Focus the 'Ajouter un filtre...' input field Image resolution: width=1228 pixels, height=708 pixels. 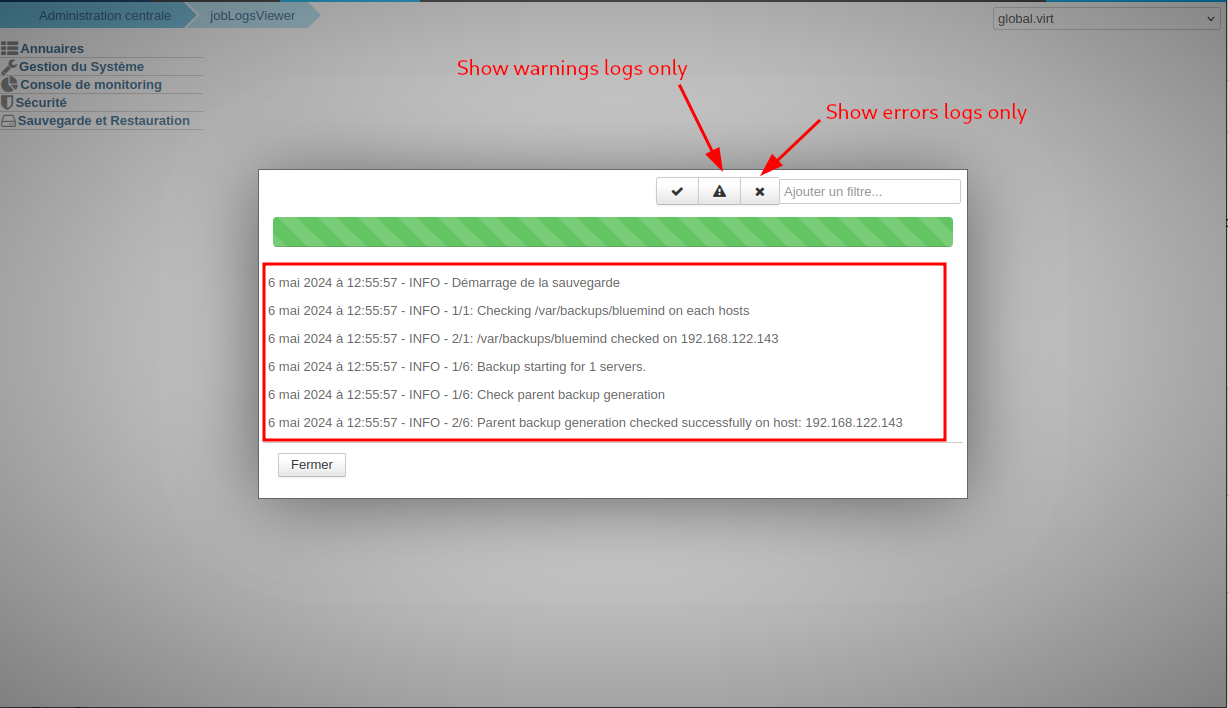tap(869, 191)
